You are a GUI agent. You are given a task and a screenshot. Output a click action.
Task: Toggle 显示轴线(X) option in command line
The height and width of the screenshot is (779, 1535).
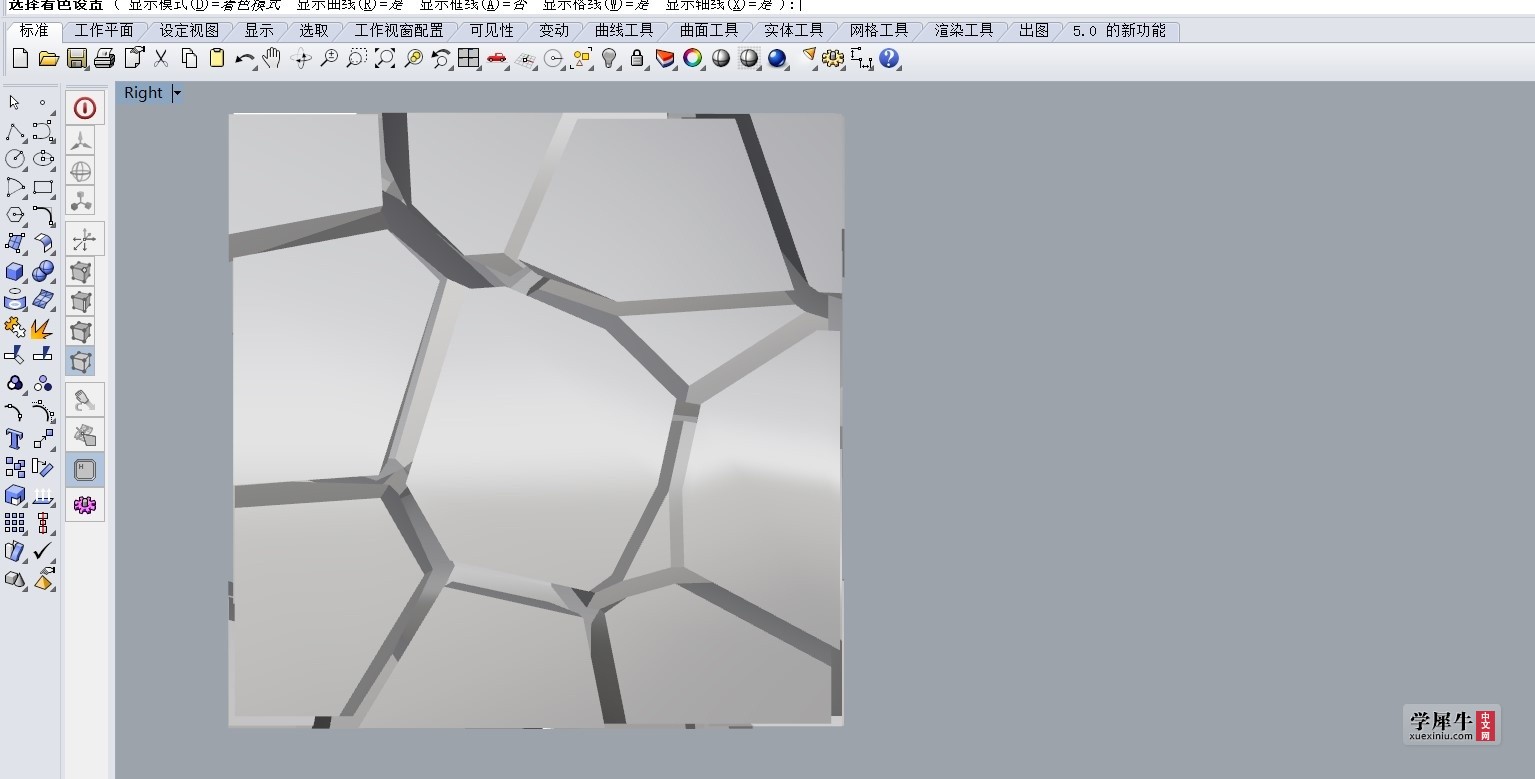(719, 5)
